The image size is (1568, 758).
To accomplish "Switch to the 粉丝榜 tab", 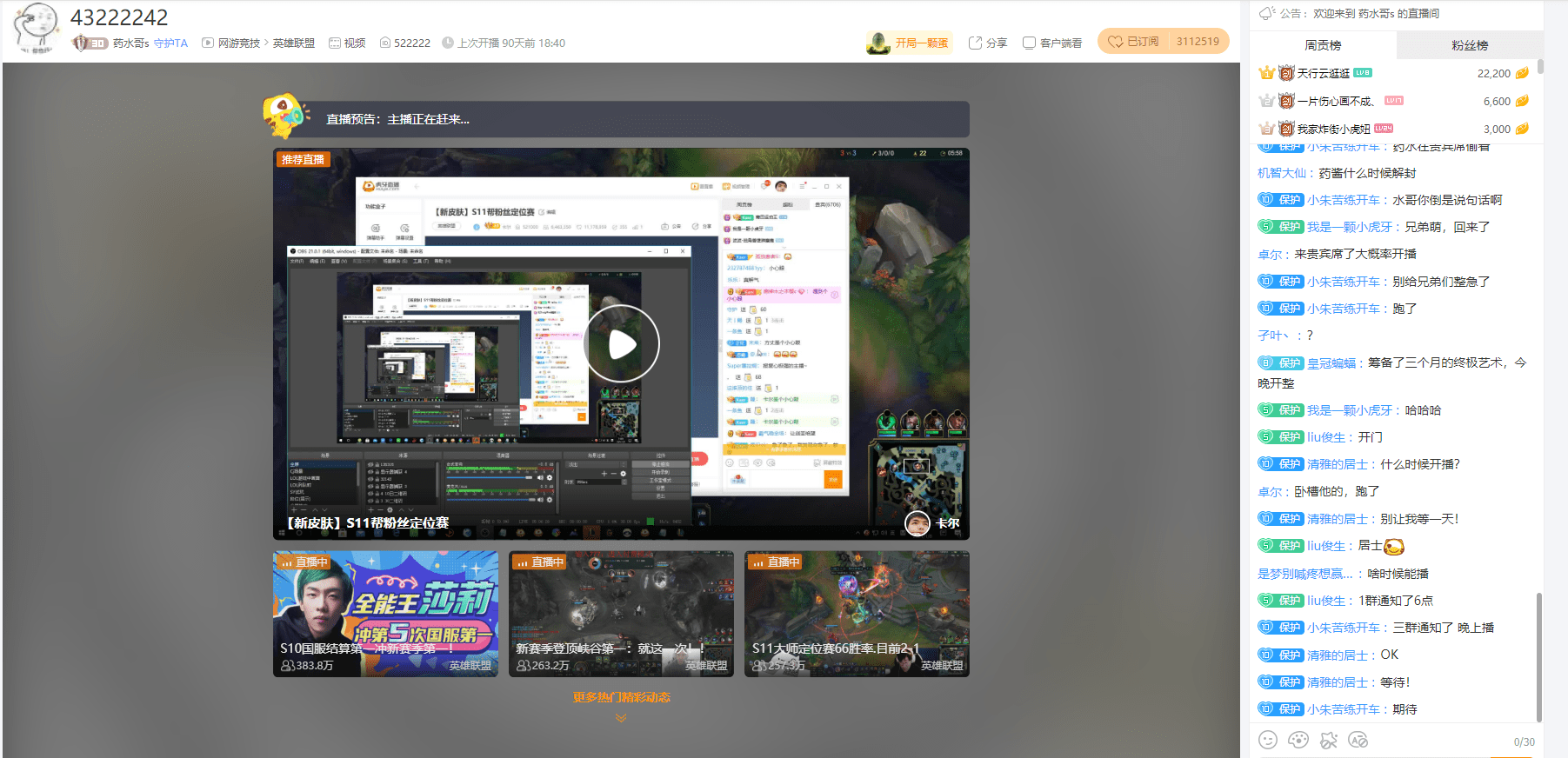I will coord(1469,45).
